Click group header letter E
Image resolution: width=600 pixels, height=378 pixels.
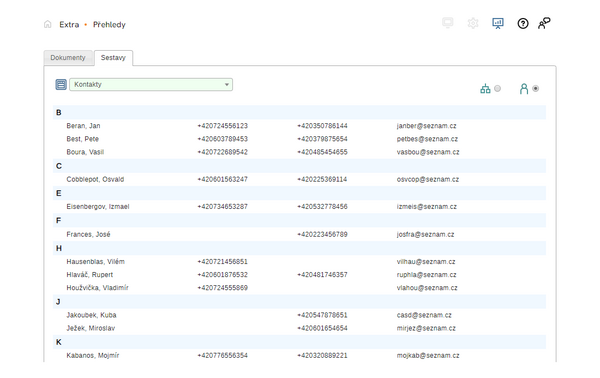(x=59, y=193)
